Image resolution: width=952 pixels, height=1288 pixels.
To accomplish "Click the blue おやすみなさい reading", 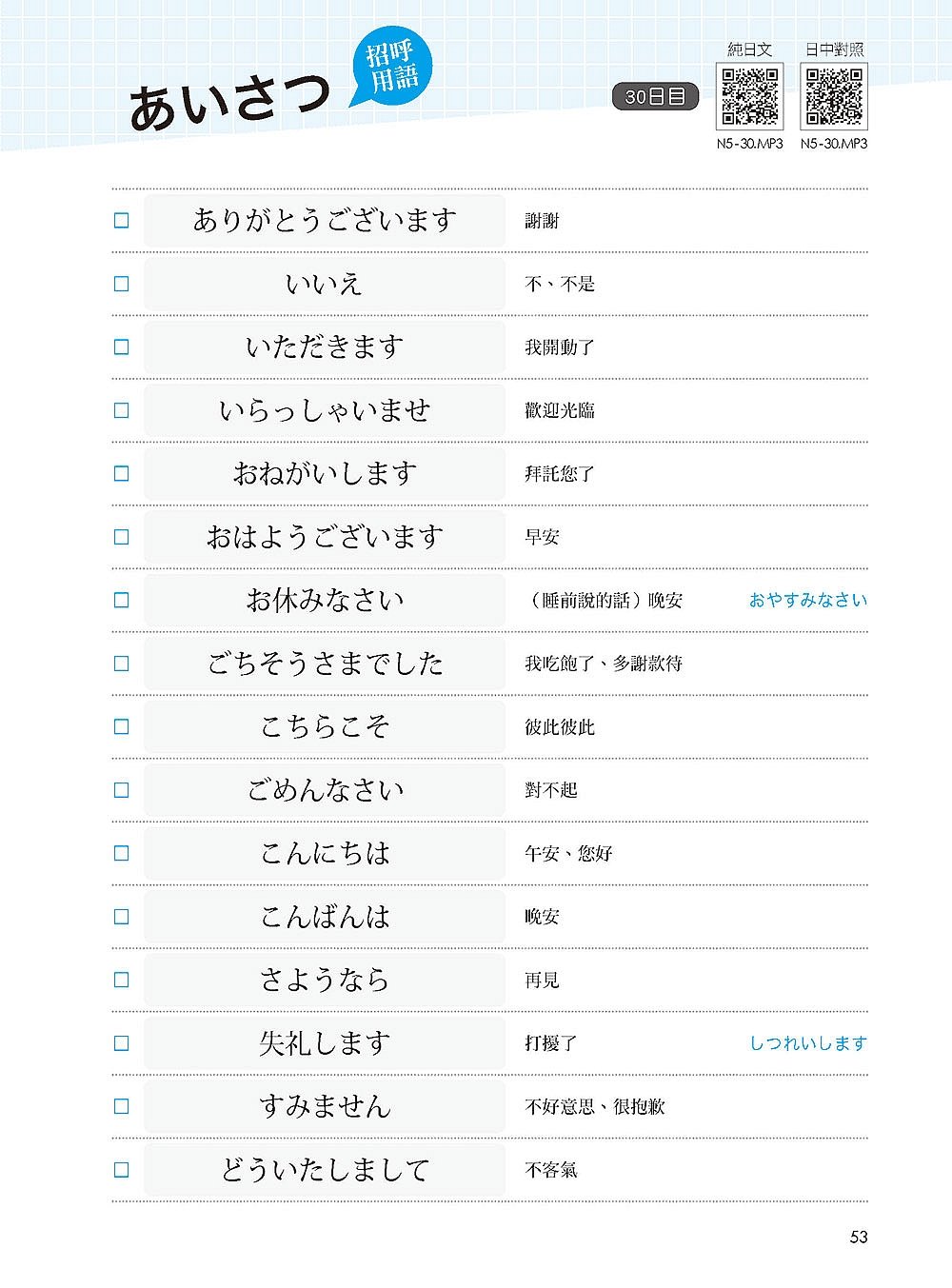I will coord(807,600).
